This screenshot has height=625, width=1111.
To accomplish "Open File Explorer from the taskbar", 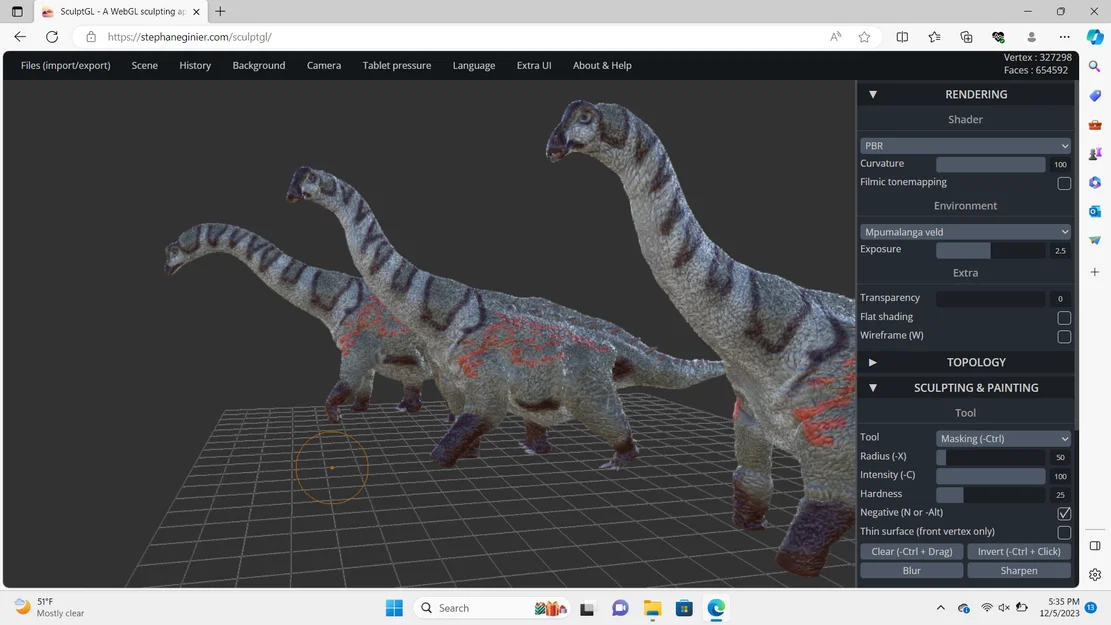I will click(652, 608).
